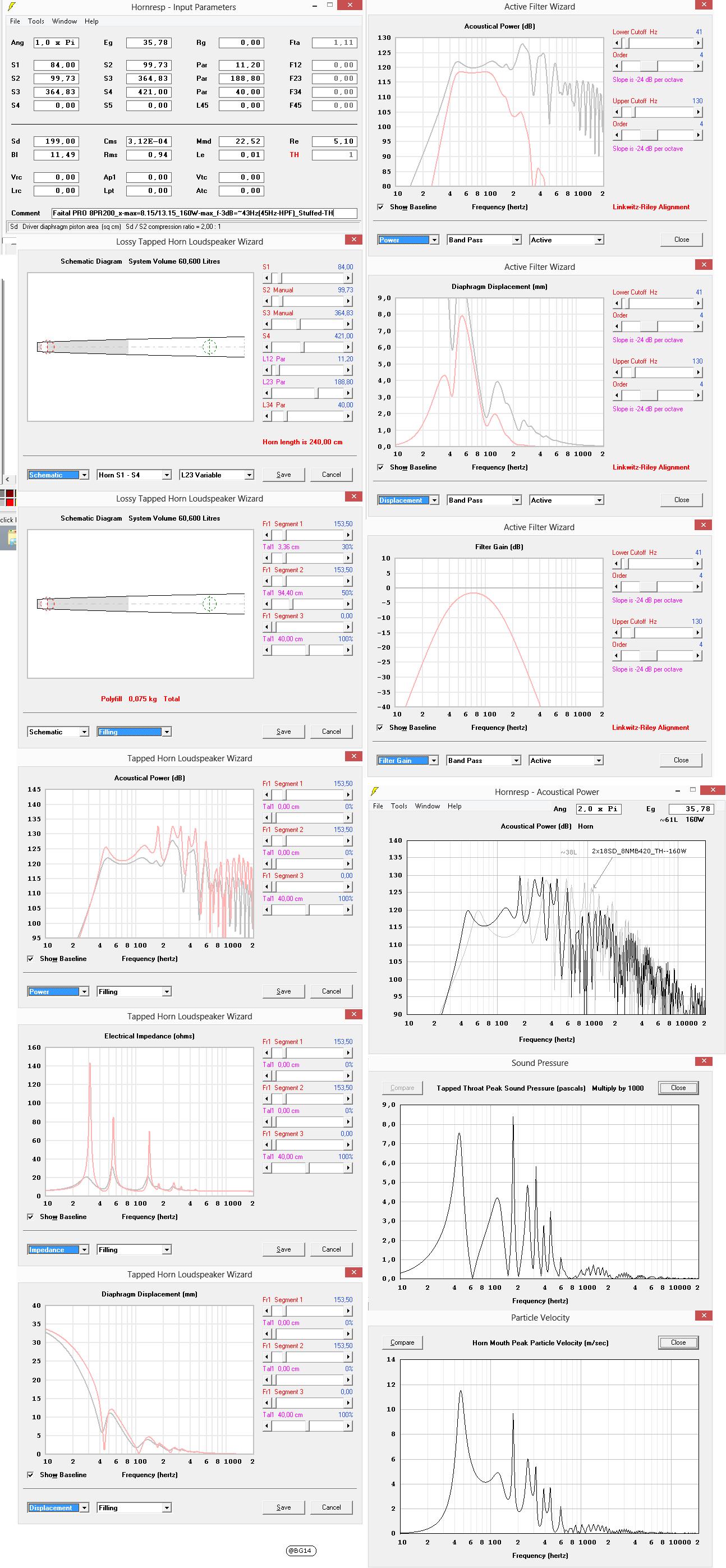
Task: Open Tools menu in Hornresp Input Parameters window
Action: tap(36, 21)
